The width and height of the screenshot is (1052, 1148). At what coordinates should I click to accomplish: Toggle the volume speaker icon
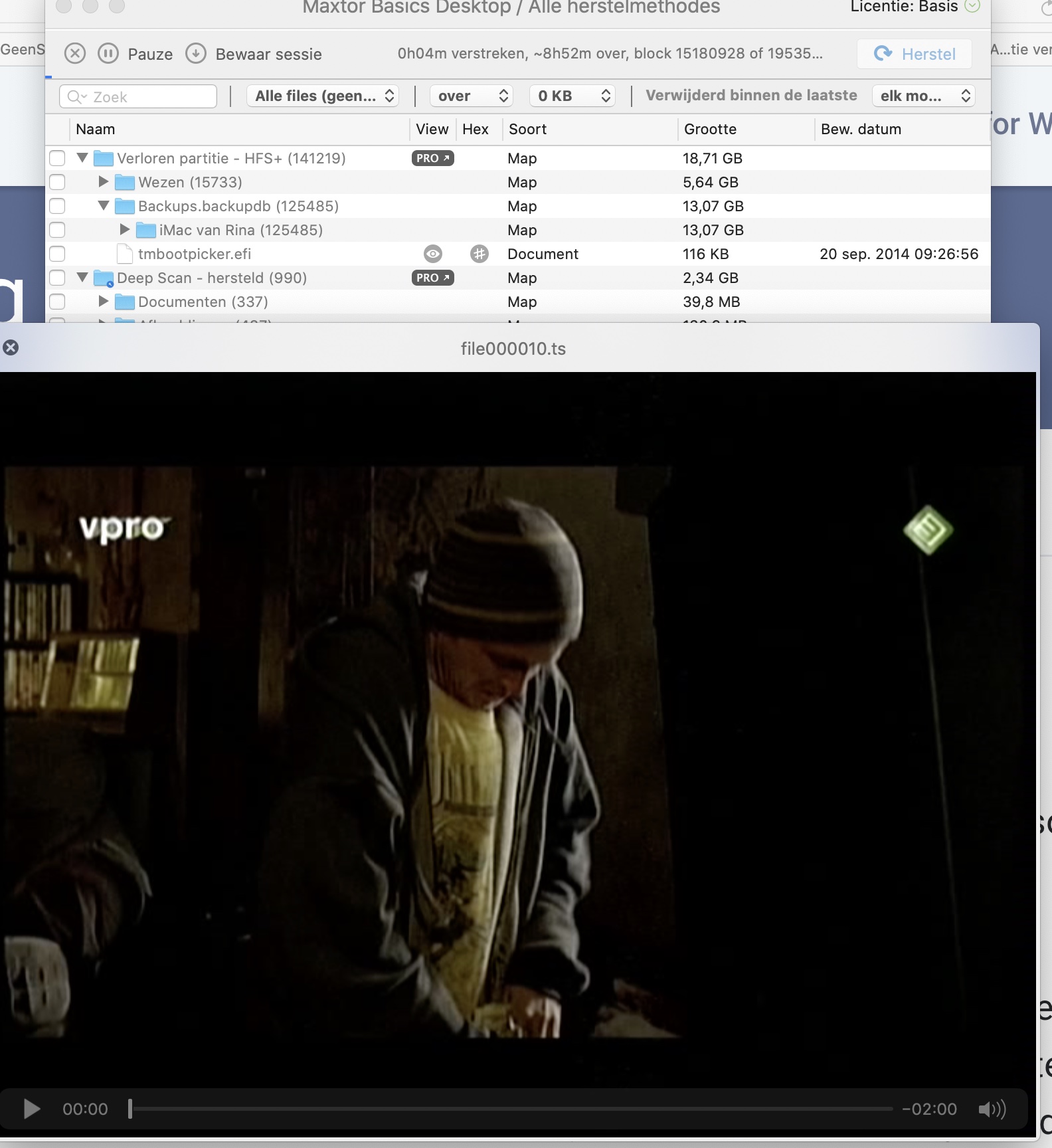(992, 1109)
